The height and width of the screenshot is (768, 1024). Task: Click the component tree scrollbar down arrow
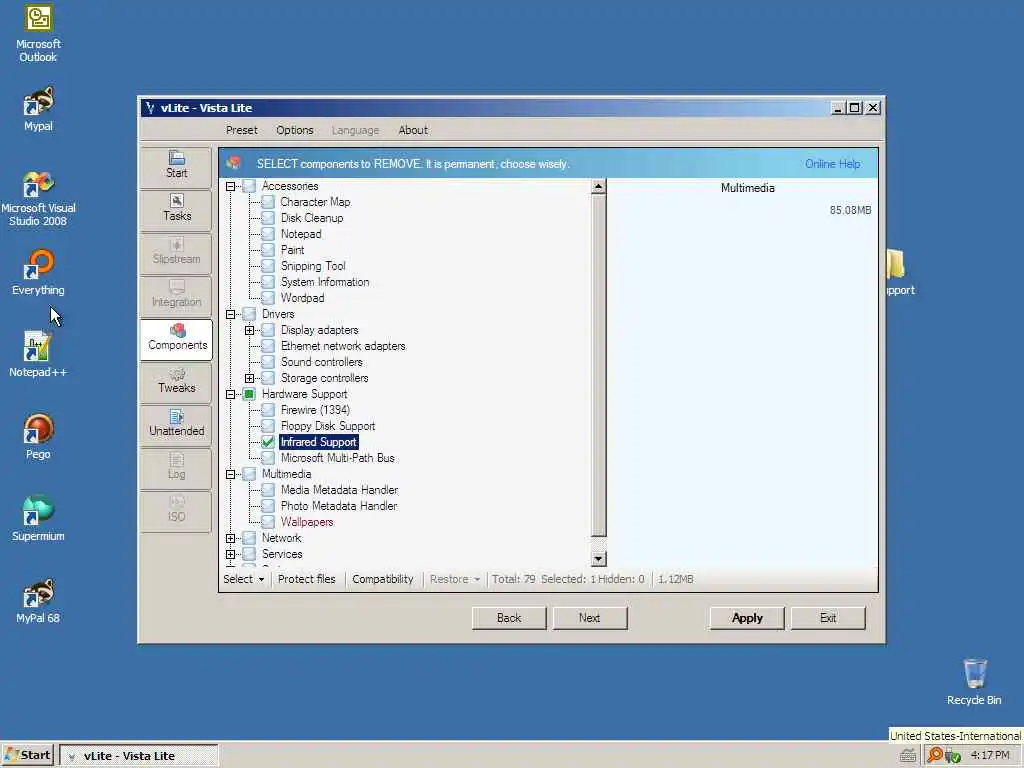[x=598, y=559]
